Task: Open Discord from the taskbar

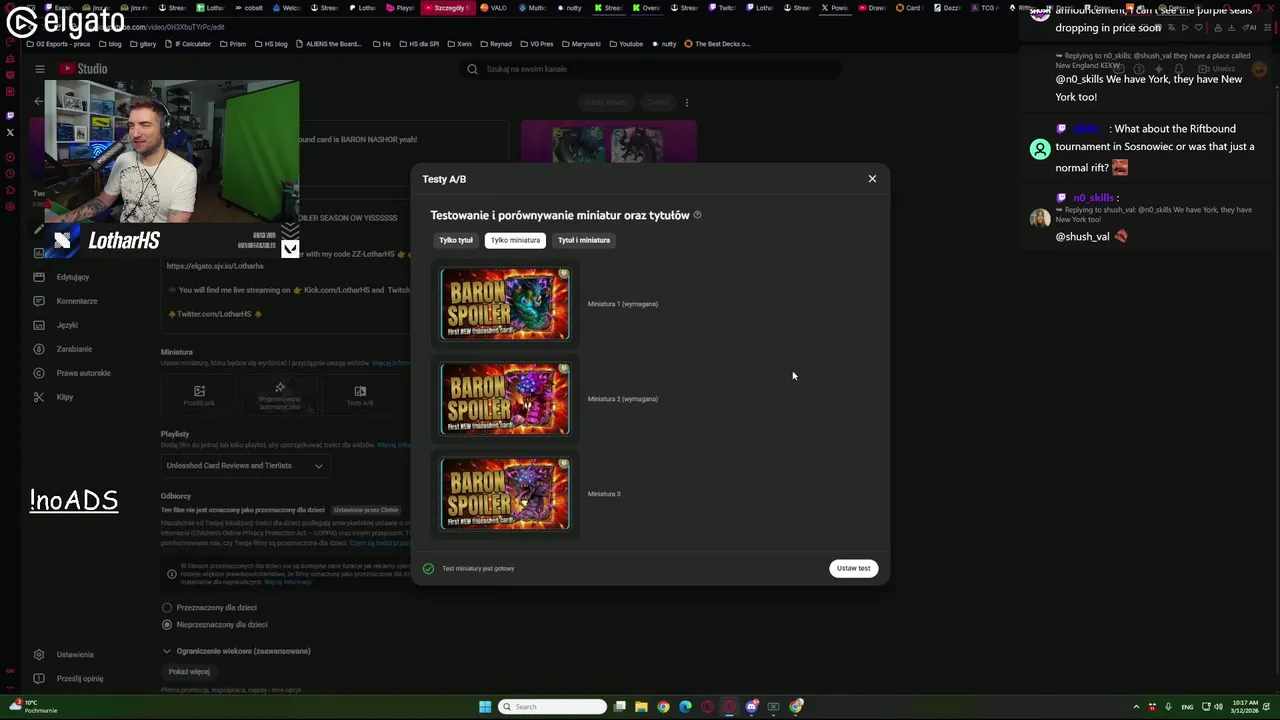Action: tap(751, 707)
